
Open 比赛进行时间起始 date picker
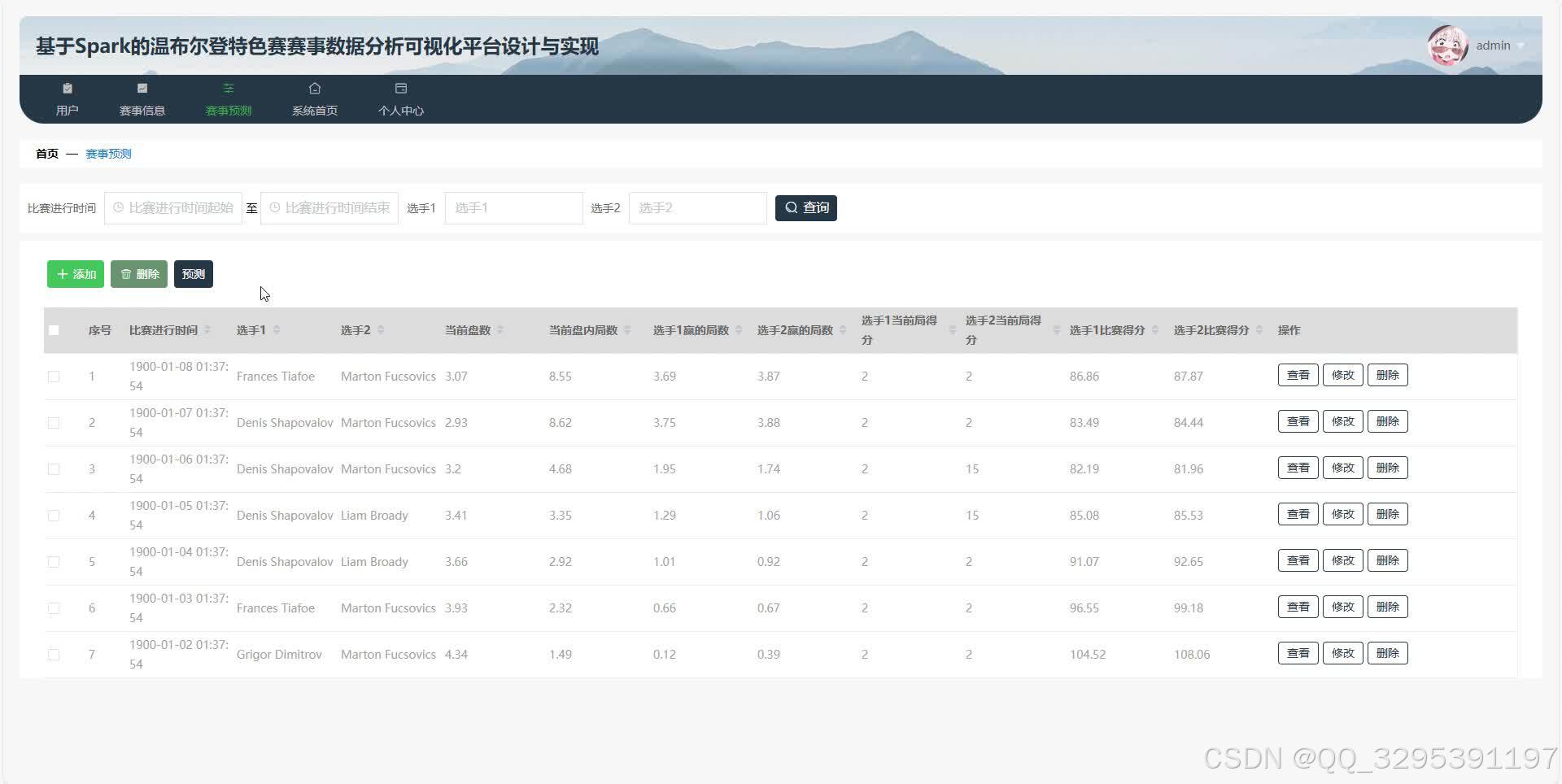(x=173, y=208)
